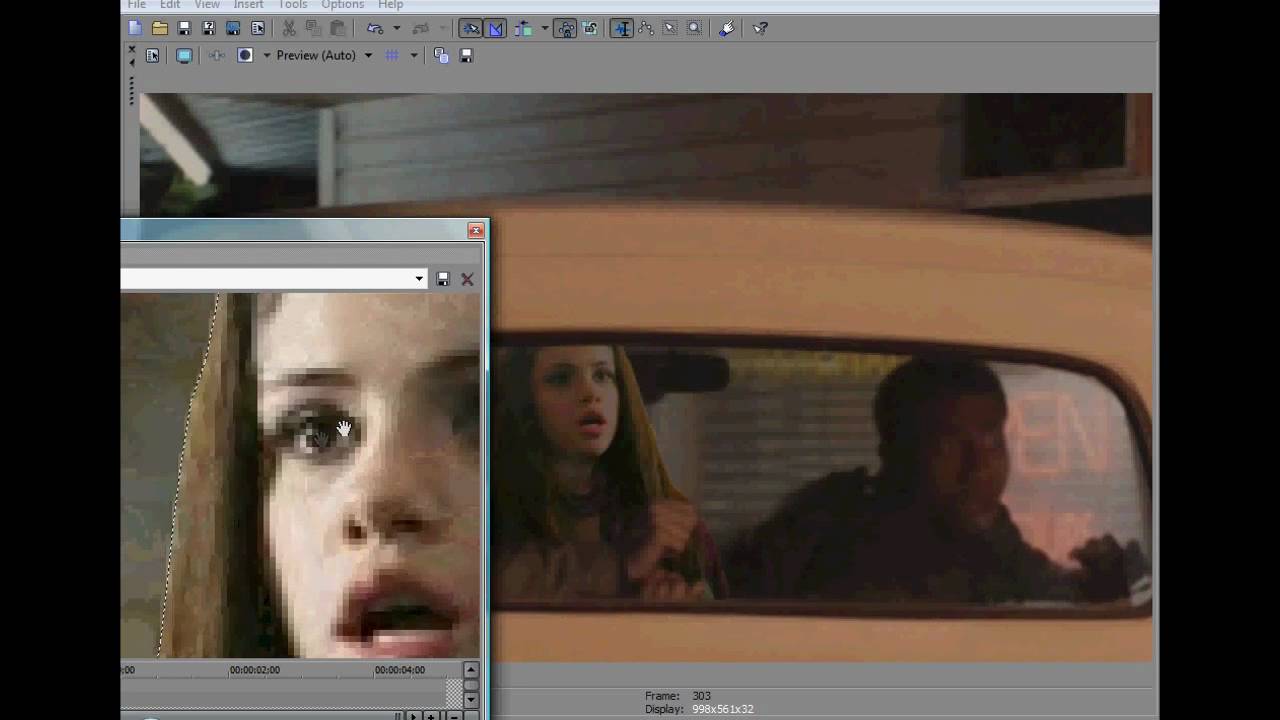Click the Save As icon

pyautogui.click(x=208, y=28)
